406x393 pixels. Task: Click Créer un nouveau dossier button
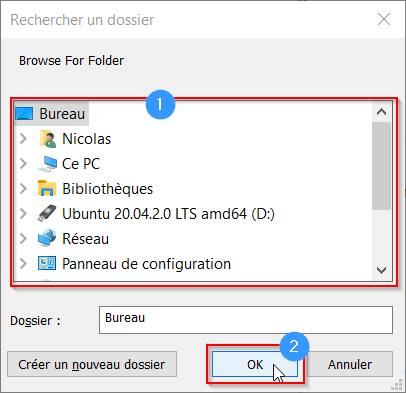(x=92, y=364)
